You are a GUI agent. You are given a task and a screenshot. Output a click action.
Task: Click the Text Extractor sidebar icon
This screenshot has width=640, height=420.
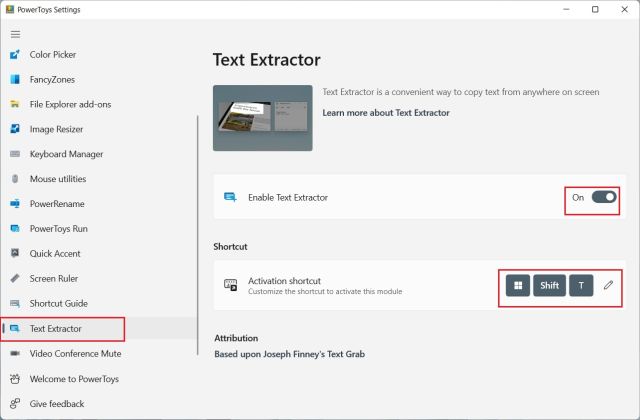pyautogui.click(x=15, y=329)
